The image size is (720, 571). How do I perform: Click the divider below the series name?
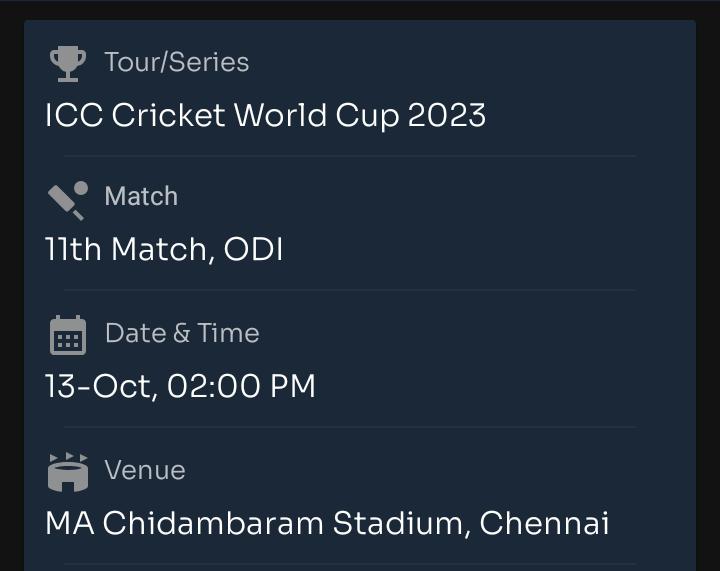pyautogui.click(x=350, y=156)
